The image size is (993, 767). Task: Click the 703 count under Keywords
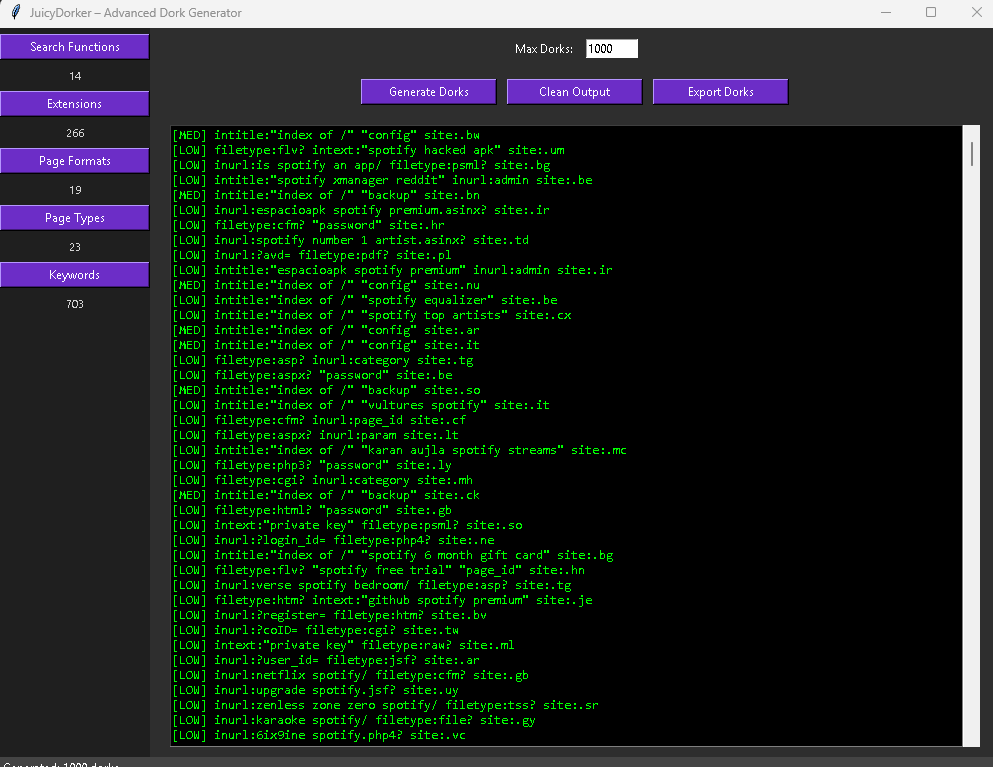75,304
